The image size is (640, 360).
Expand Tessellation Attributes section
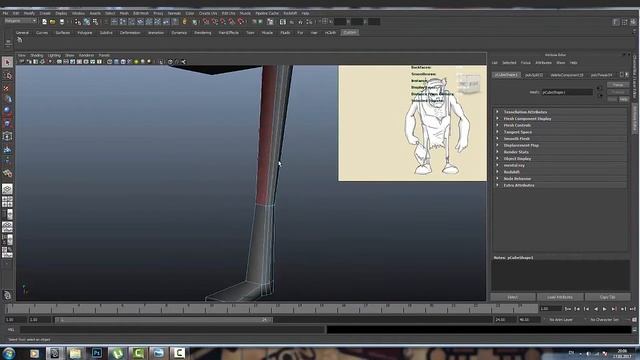[560, 112]
